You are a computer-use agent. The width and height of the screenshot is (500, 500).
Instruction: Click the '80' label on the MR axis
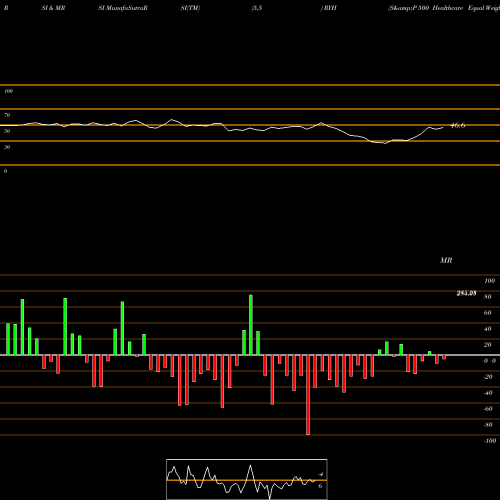tap(488, 297)
